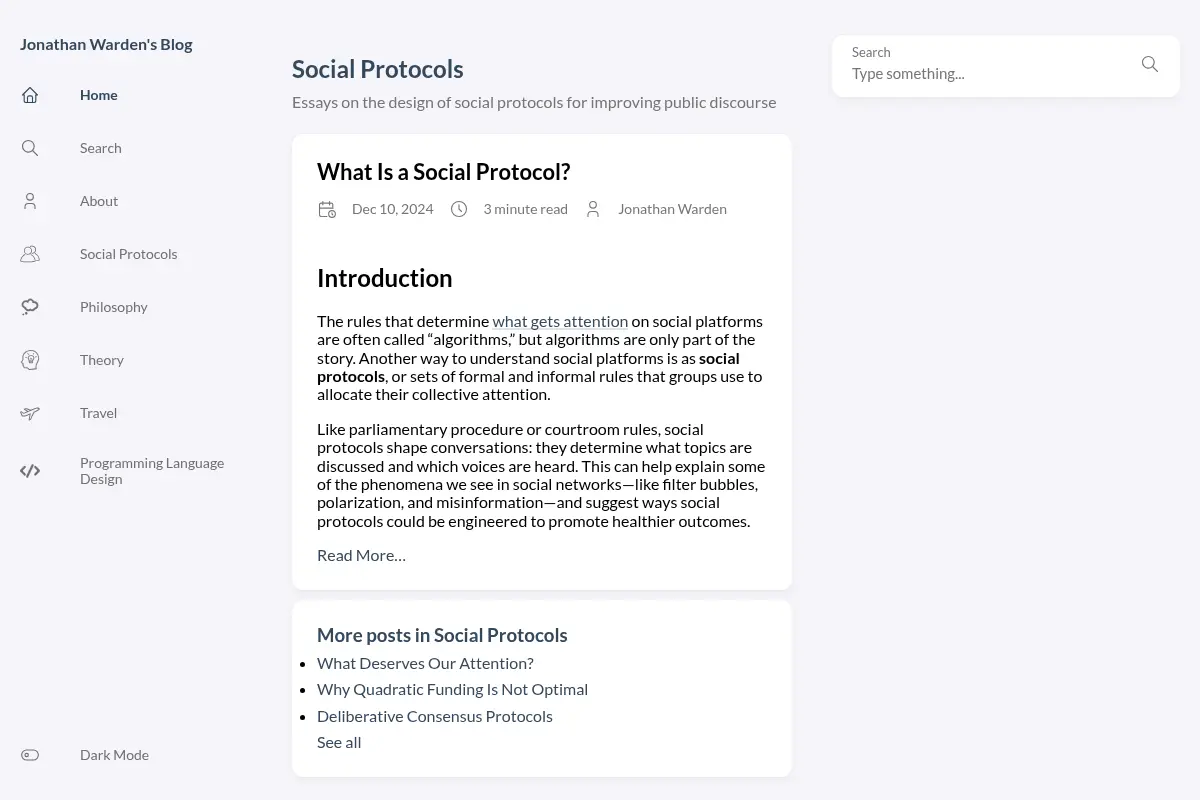
Task: Click the group icon beside Social Protocols
Action: pyautogui.click(x=30, y=254)
